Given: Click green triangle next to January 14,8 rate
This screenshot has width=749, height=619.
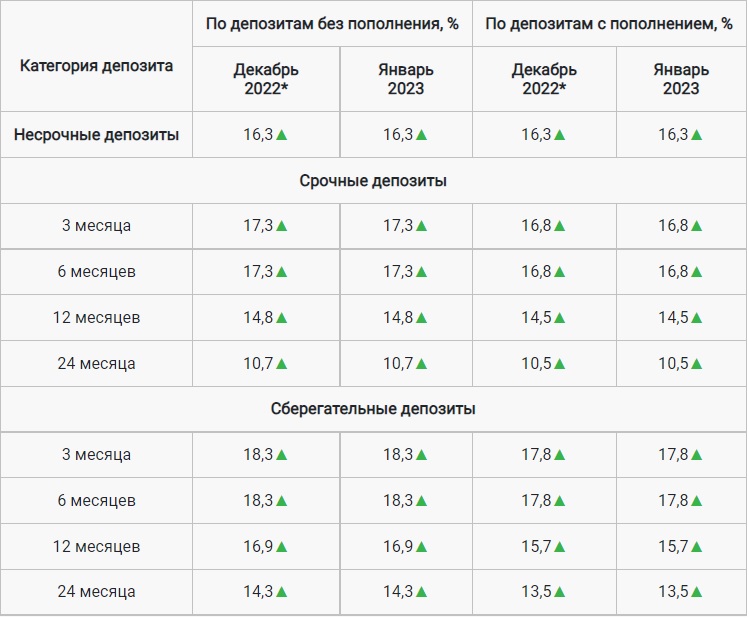Looking at the screenshot, I should click(x=421, y=318).
